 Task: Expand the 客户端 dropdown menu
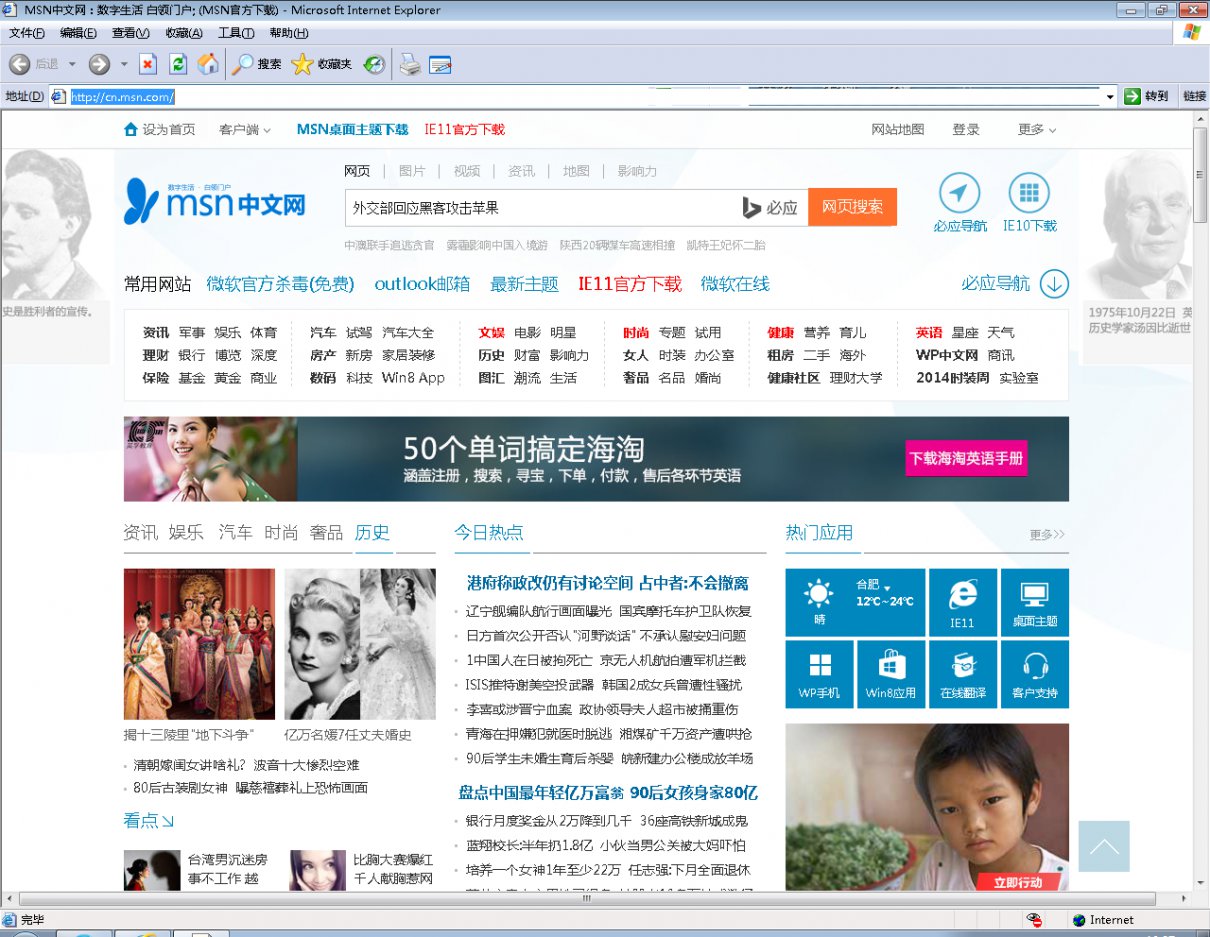pyautogui.click(x=245, y=130)
